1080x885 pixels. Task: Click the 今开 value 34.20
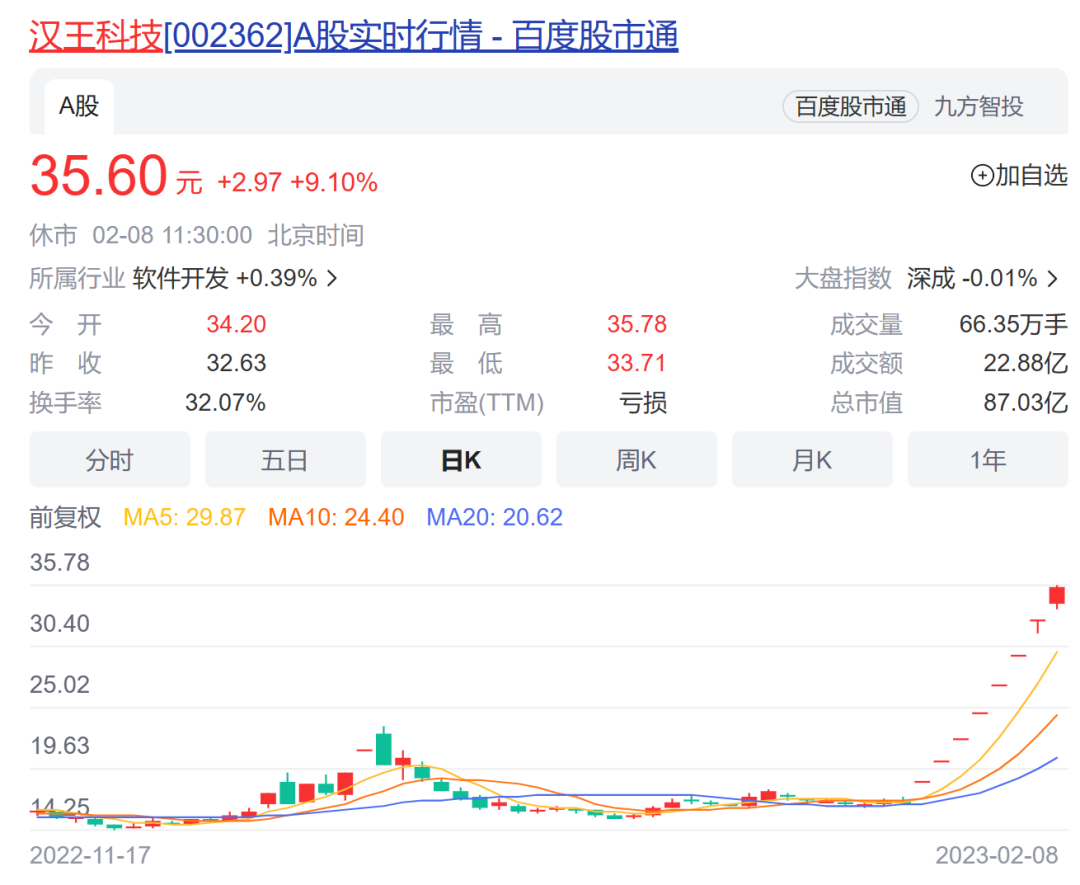pos(236,324)
